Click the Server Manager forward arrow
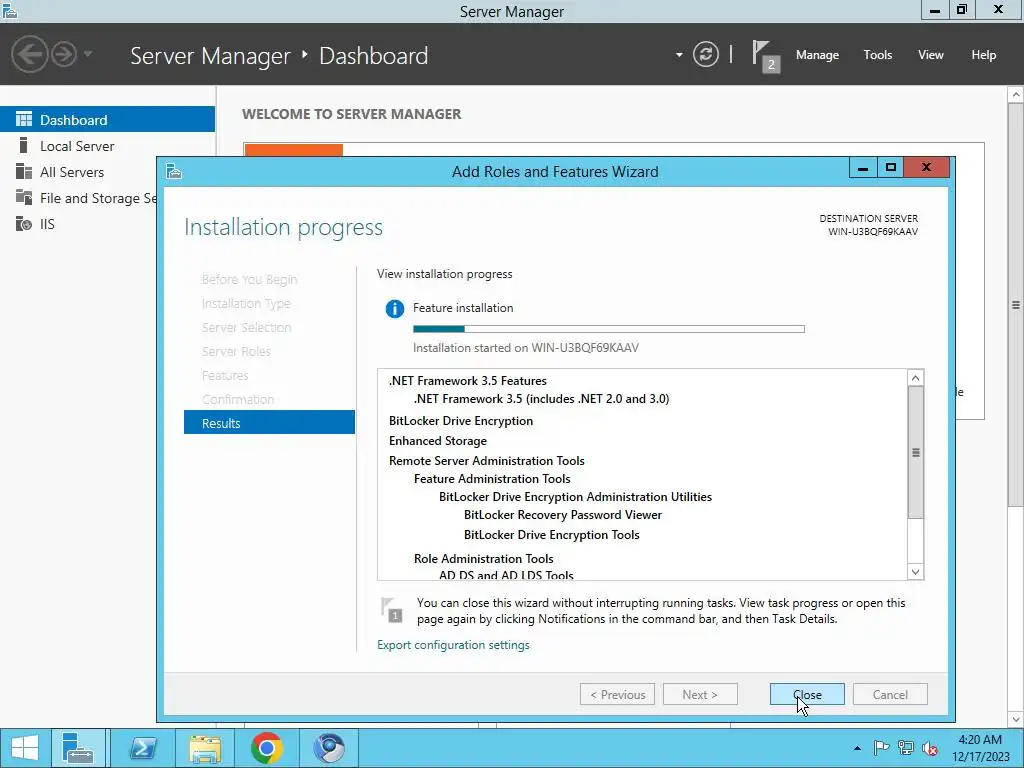 [x=64, y=54]
